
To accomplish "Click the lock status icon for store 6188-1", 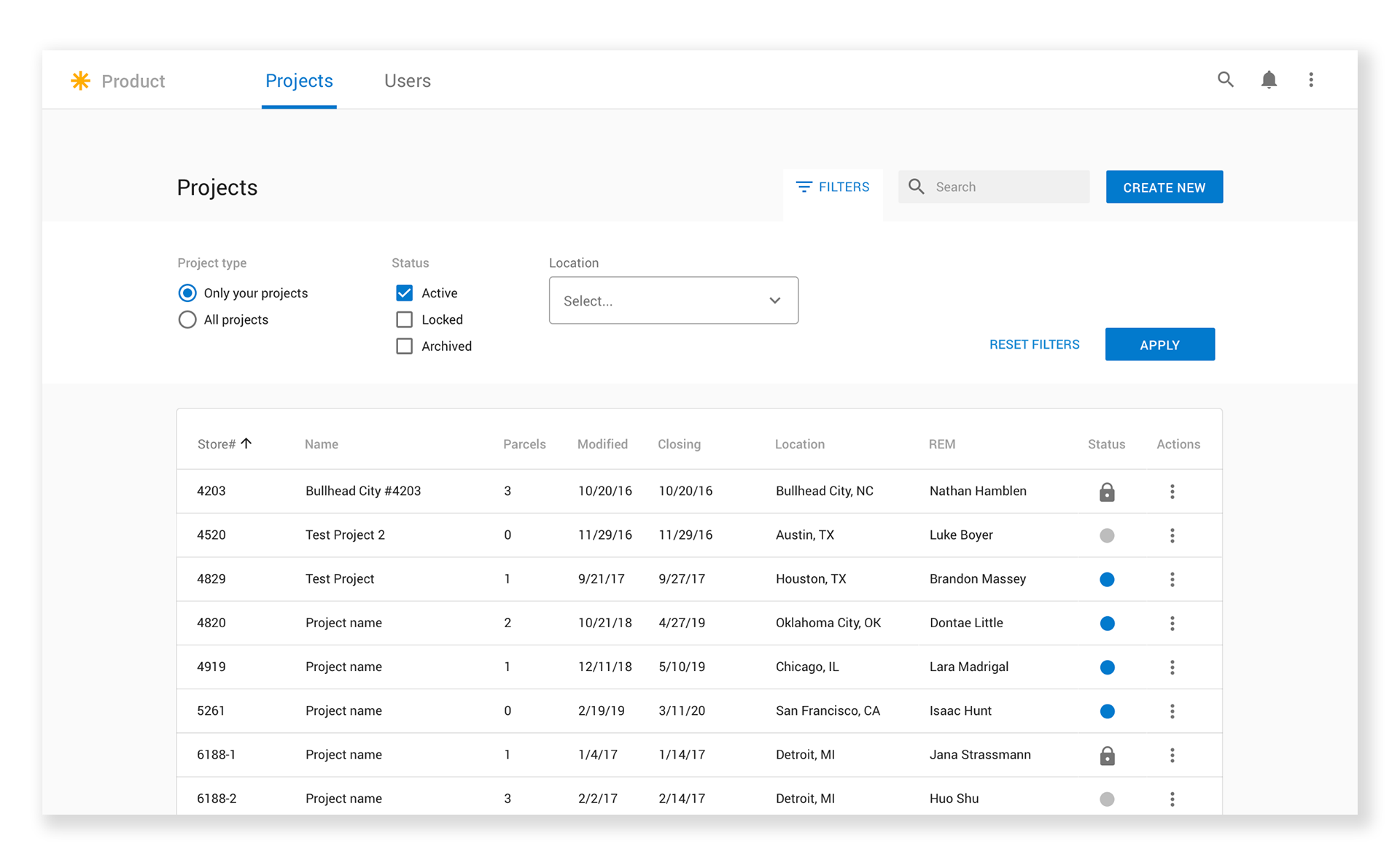I will pyautogui.click(x=1107, y=755).
